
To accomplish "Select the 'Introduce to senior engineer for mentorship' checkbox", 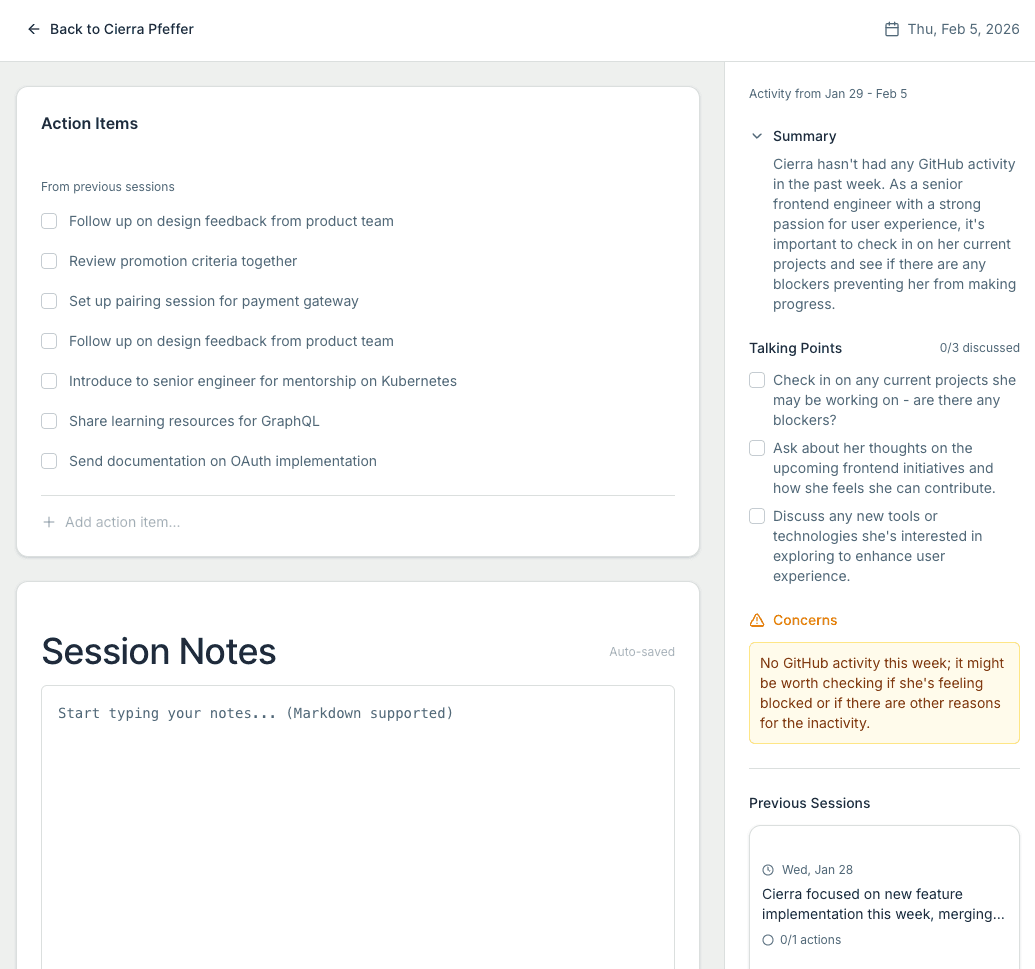I will 49,381.
